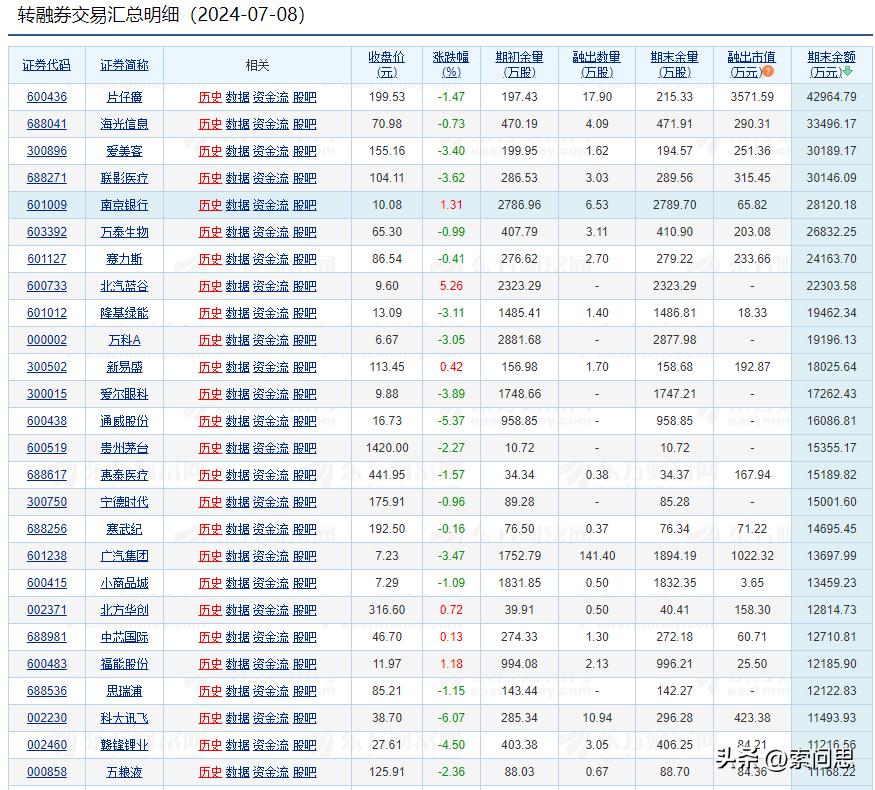This screenshot has height=790, width=875.
Task: Open 数据 link for 海光信息
Action: 237,124
